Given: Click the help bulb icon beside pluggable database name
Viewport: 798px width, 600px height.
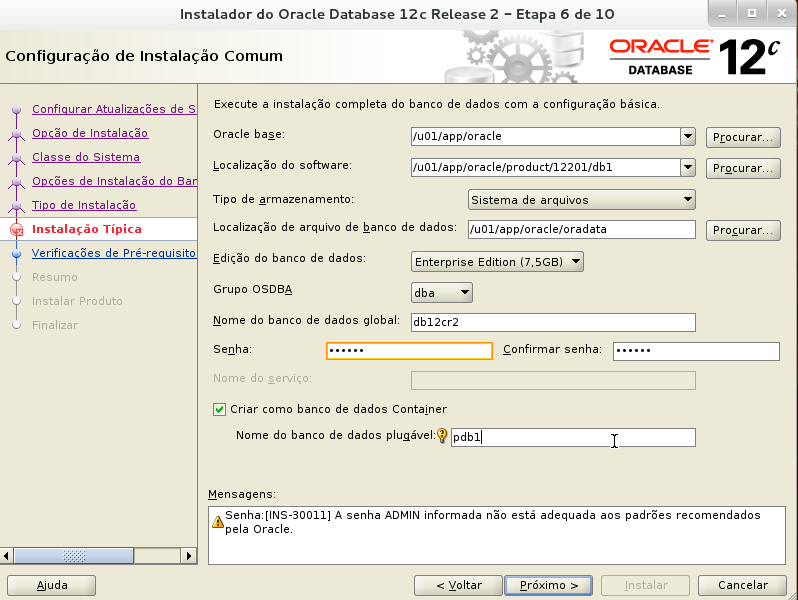Looking at the screenshot, I should coord(442,436).
